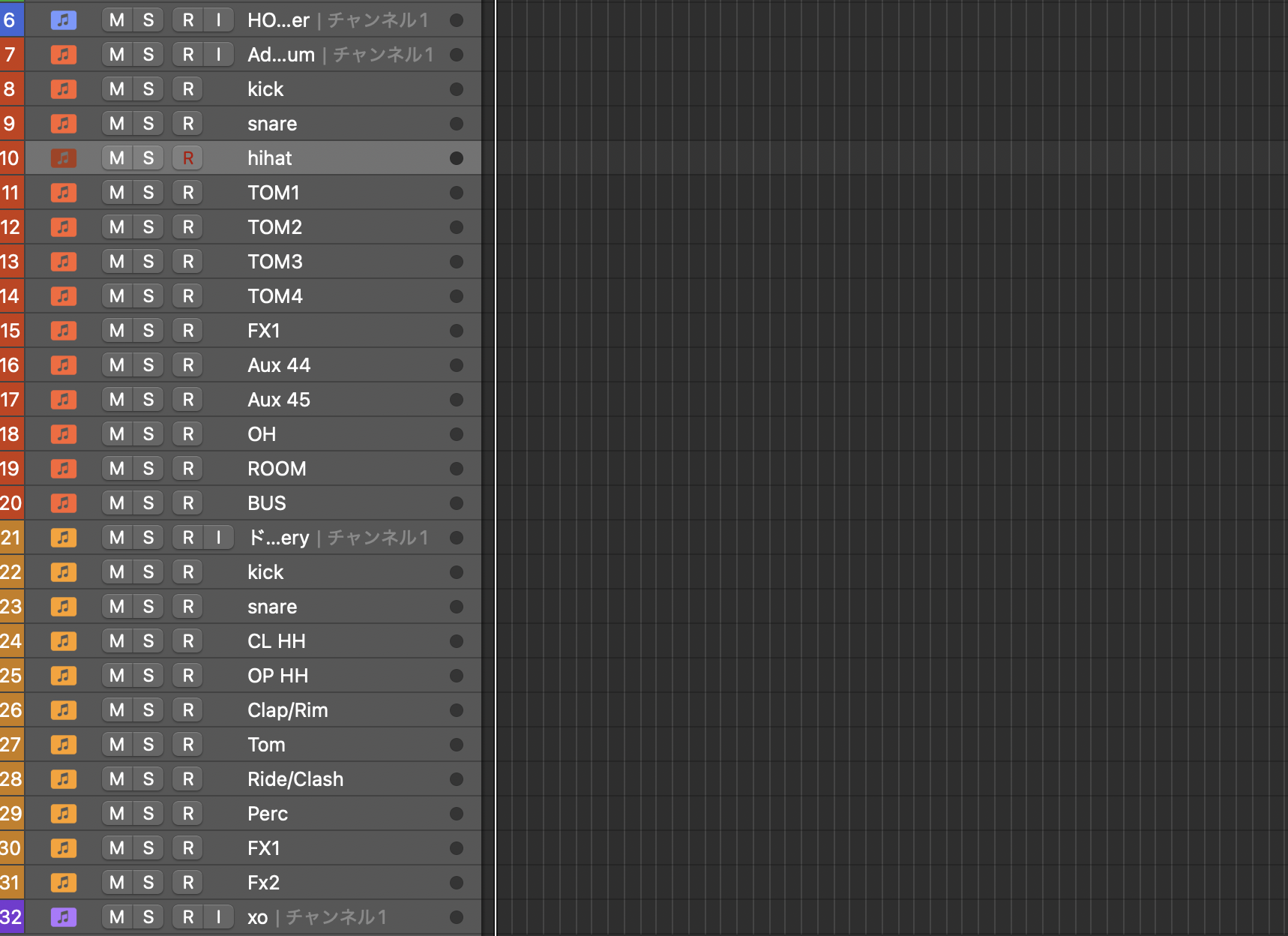Click the instrument icon on OH track

[64, 434]
